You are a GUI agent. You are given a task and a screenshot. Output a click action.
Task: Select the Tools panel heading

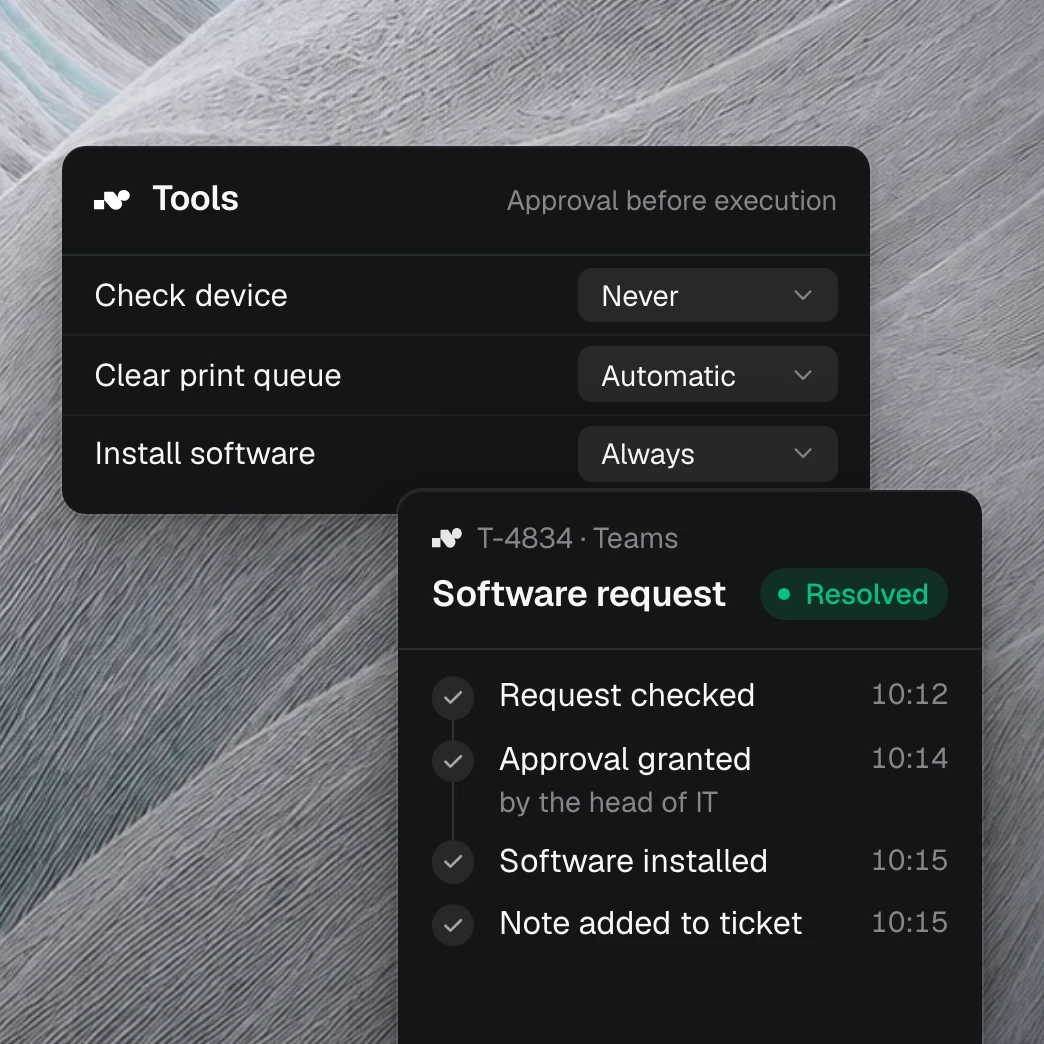click(x=195, y=198)
